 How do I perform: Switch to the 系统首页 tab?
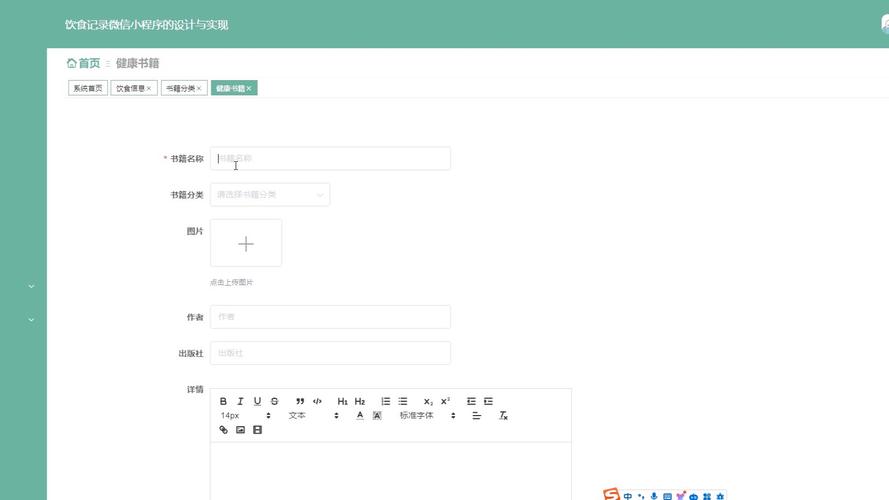coord(87,88)
